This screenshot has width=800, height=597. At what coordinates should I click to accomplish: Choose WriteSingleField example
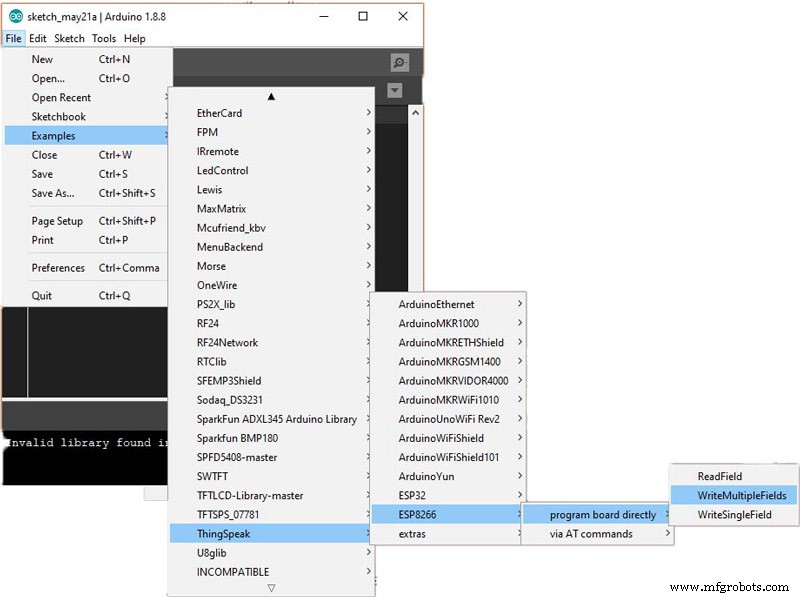tap(734, 514)
